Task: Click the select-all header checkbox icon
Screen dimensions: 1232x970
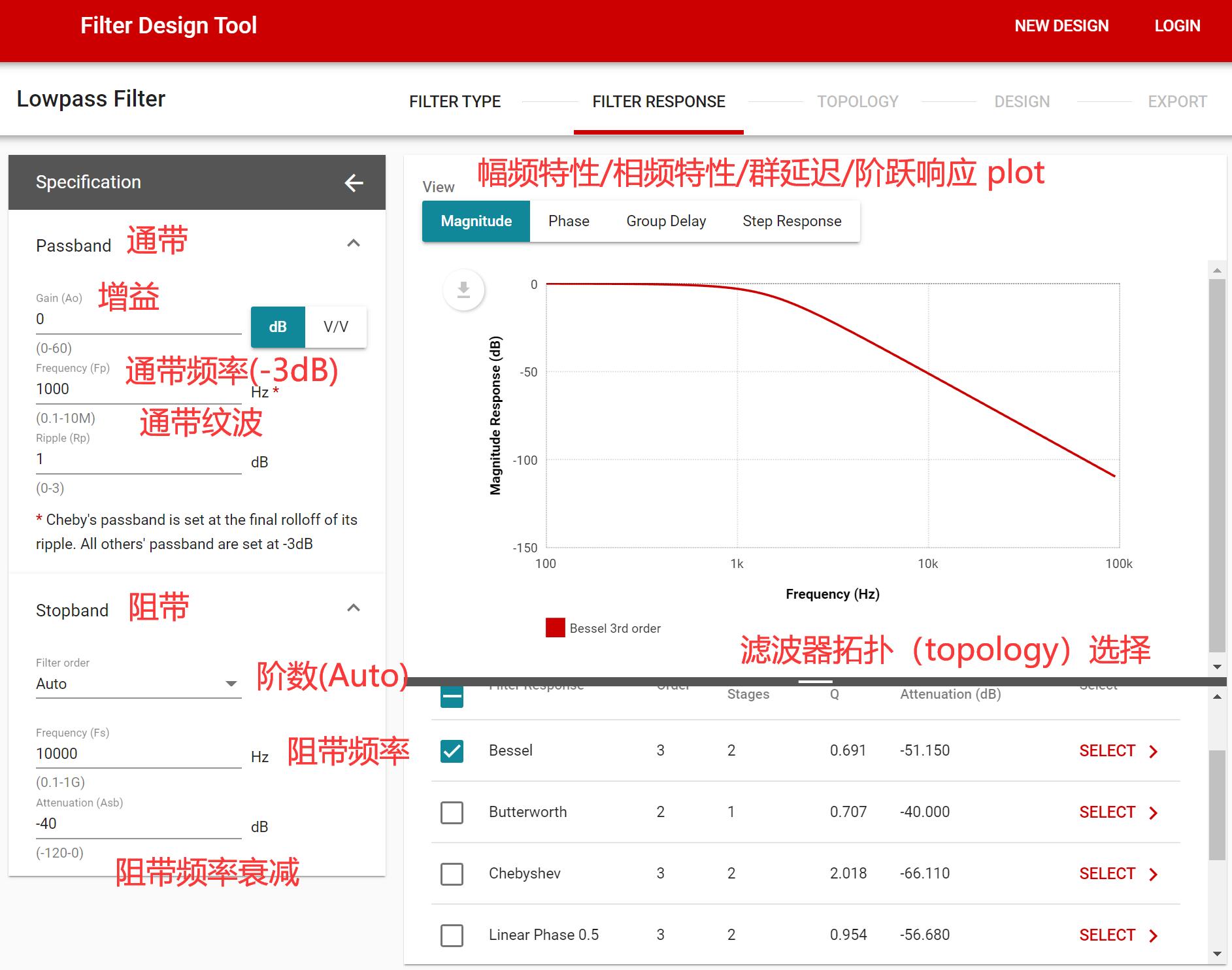Action: point(452,696)
